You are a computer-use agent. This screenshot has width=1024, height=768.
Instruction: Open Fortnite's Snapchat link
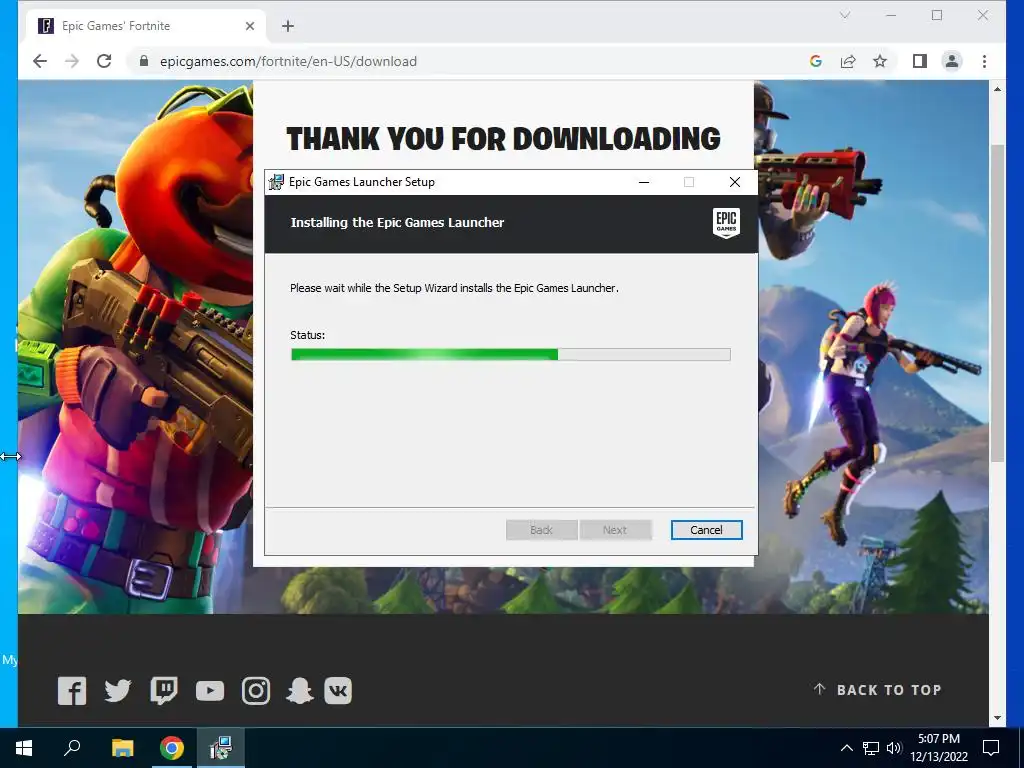[300, 691]
